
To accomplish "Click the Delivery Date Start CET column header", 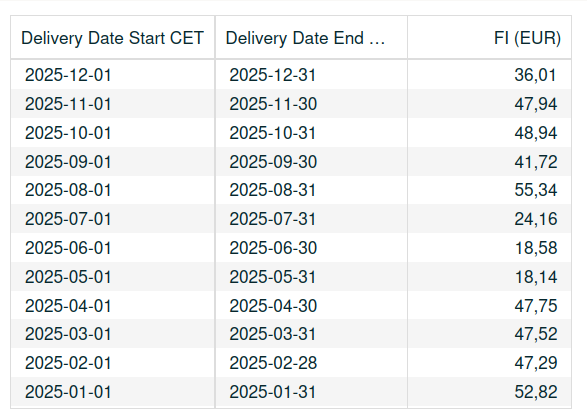I will 112,38.
